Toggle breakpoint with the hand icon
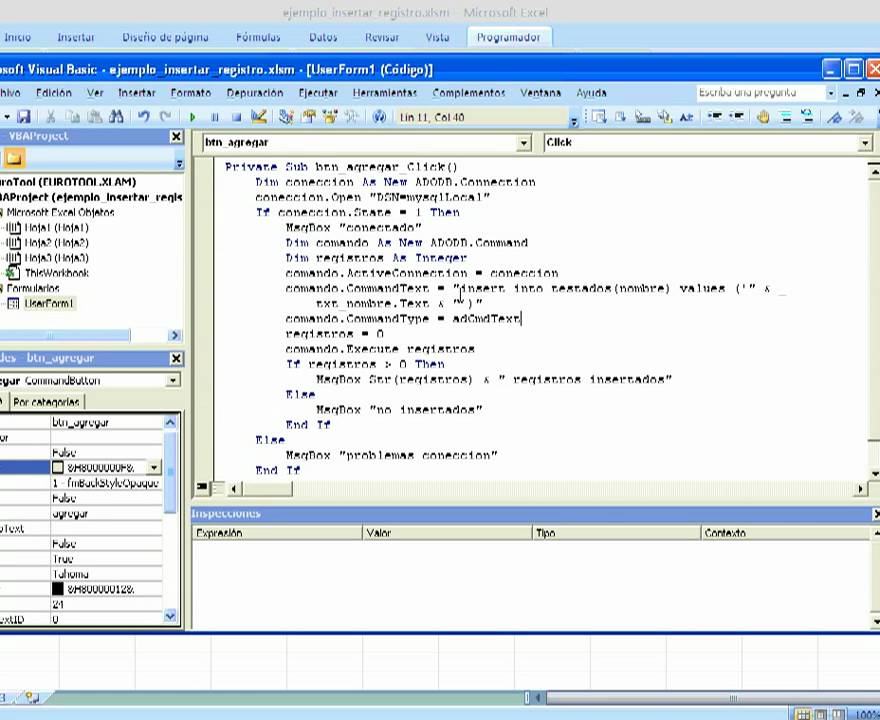Screen dimensions: 880x720 pos(762,117)
